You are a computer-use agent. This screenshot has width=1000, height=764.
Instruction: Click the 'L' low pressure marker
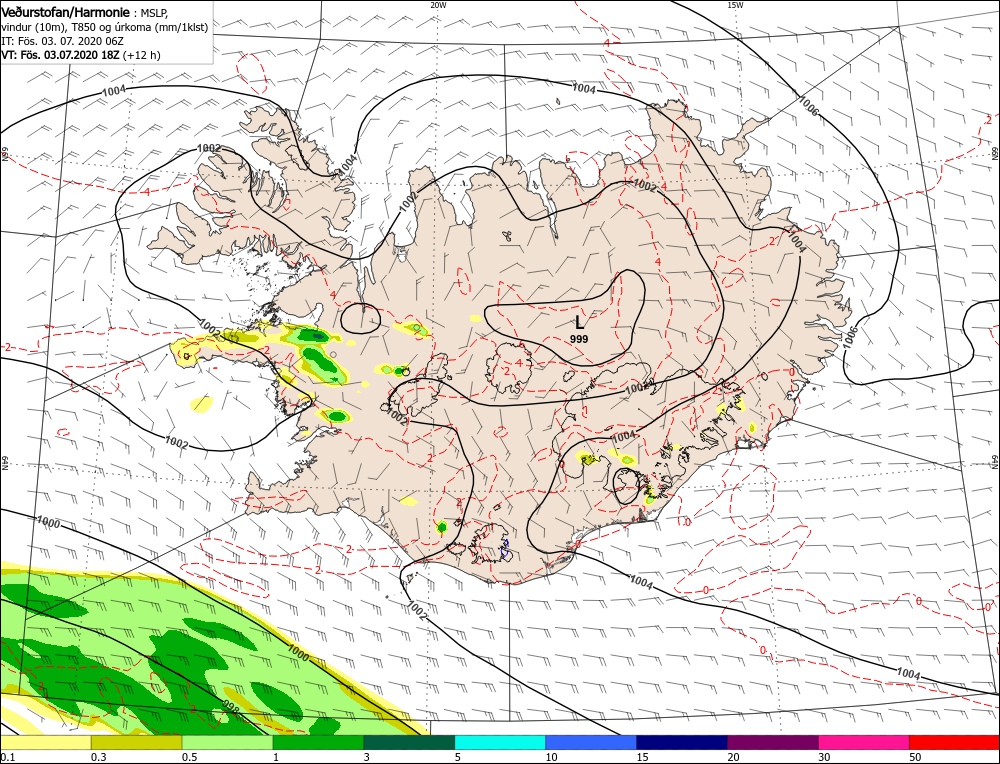pyautogui.click(x=579, y=323)
